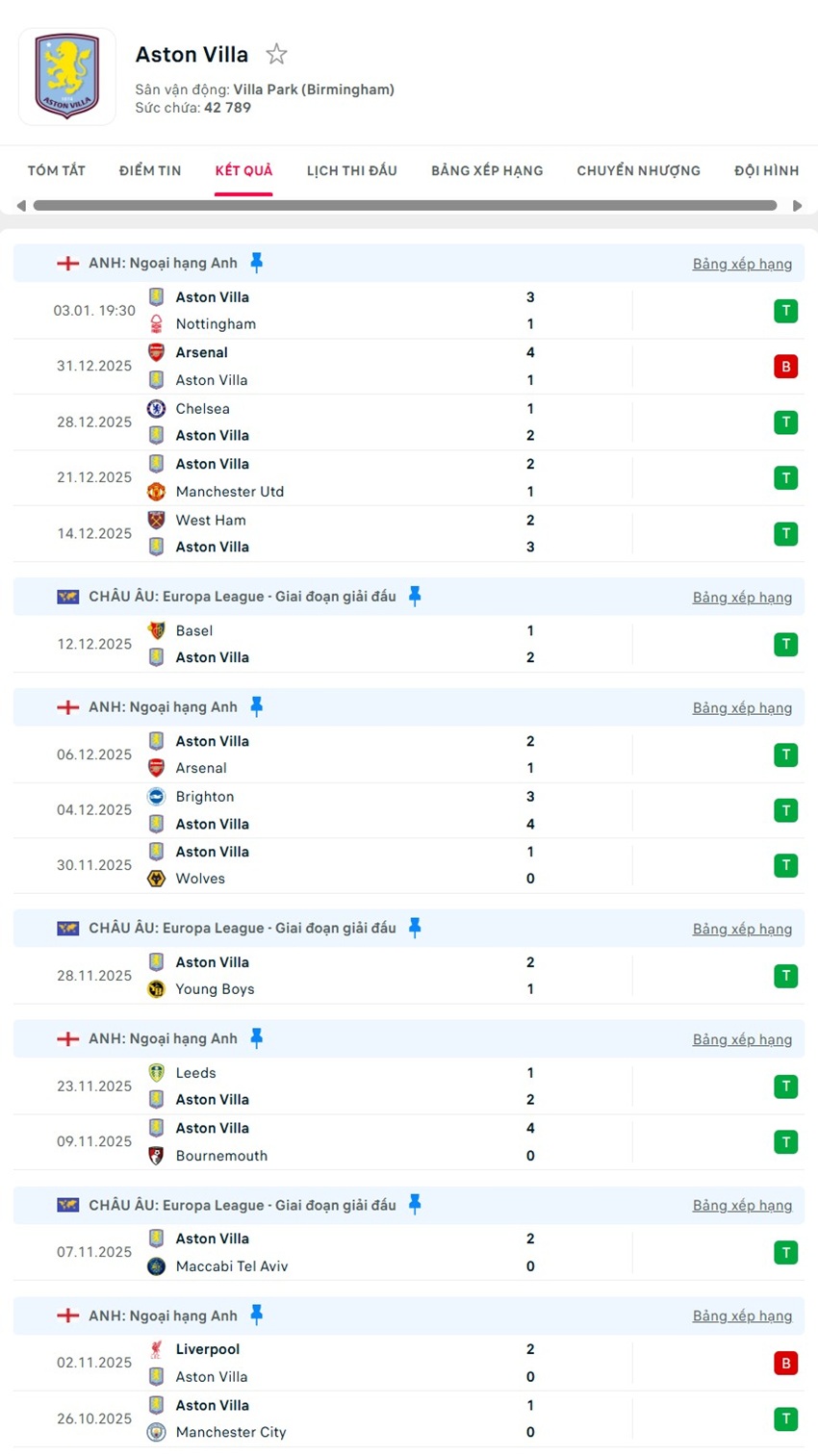This screenshot has width=818, height=1456.
Task: Click Arsenal's team logo
Action: tap(156, 352)
